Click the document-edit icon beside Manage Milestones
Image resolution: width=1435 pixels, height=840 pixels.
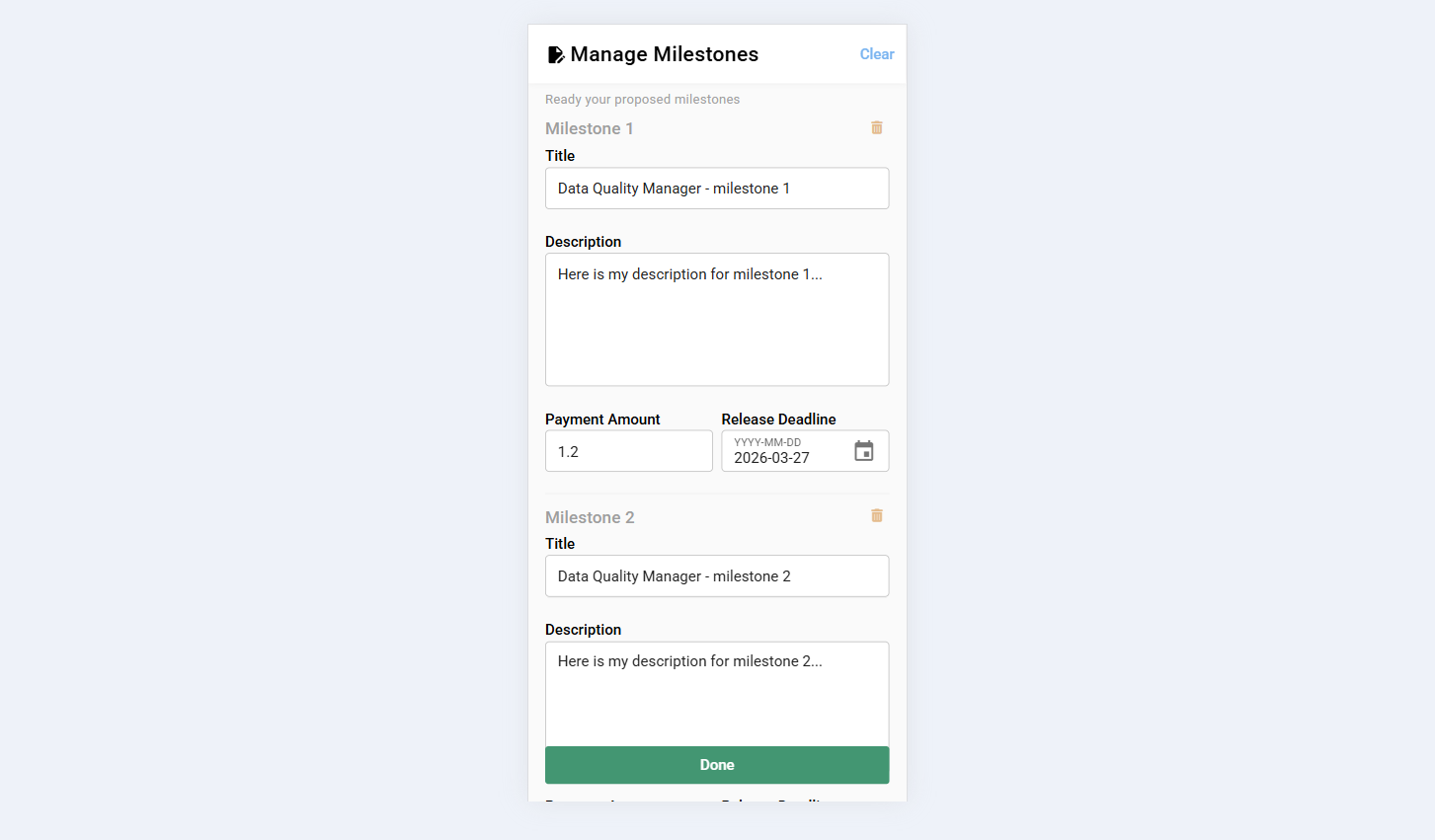pyautogui.click(x=555, y=54)
